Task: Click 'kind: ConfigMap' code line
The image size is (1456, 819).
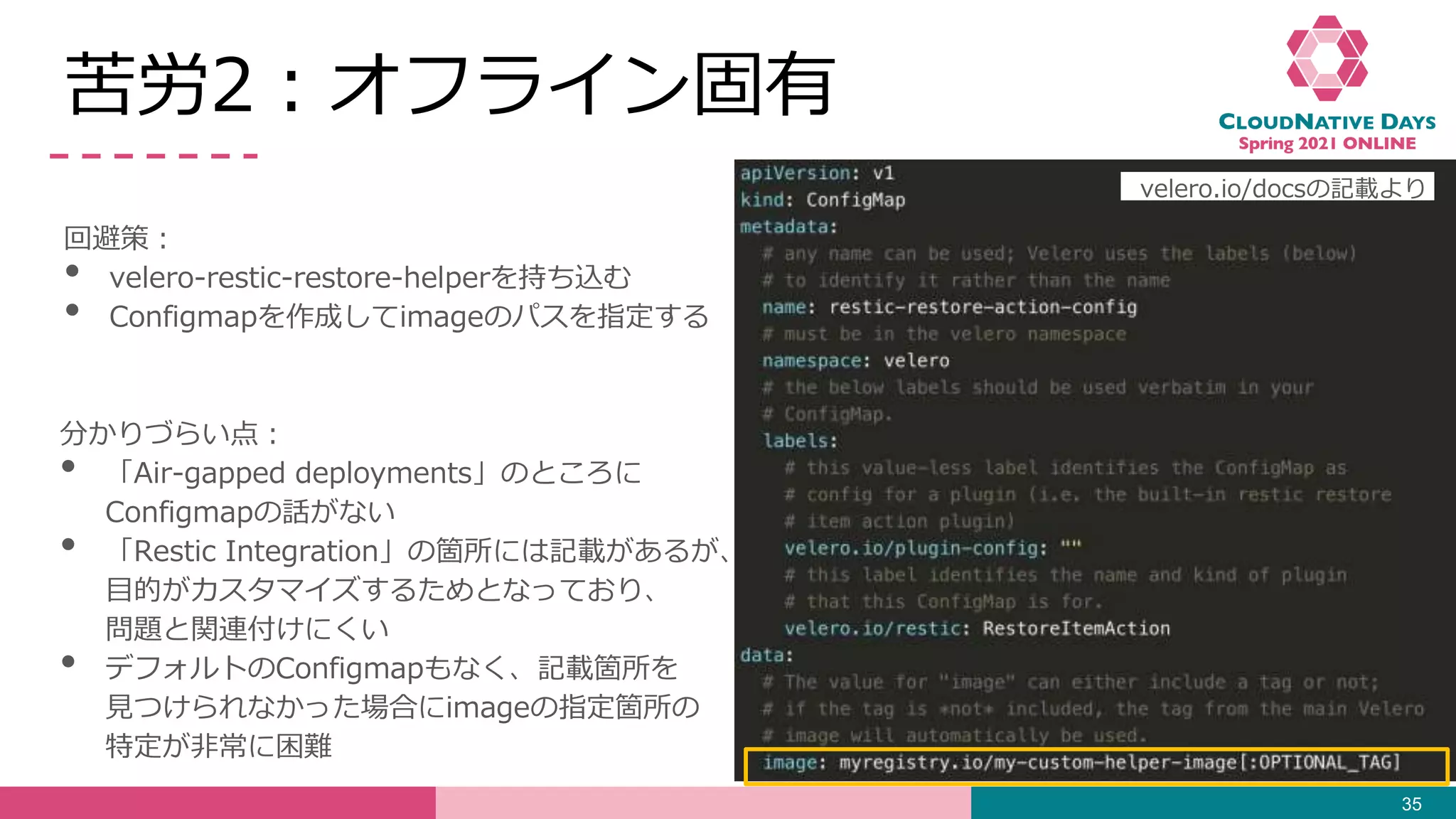Action: click(x=823, y=200)
